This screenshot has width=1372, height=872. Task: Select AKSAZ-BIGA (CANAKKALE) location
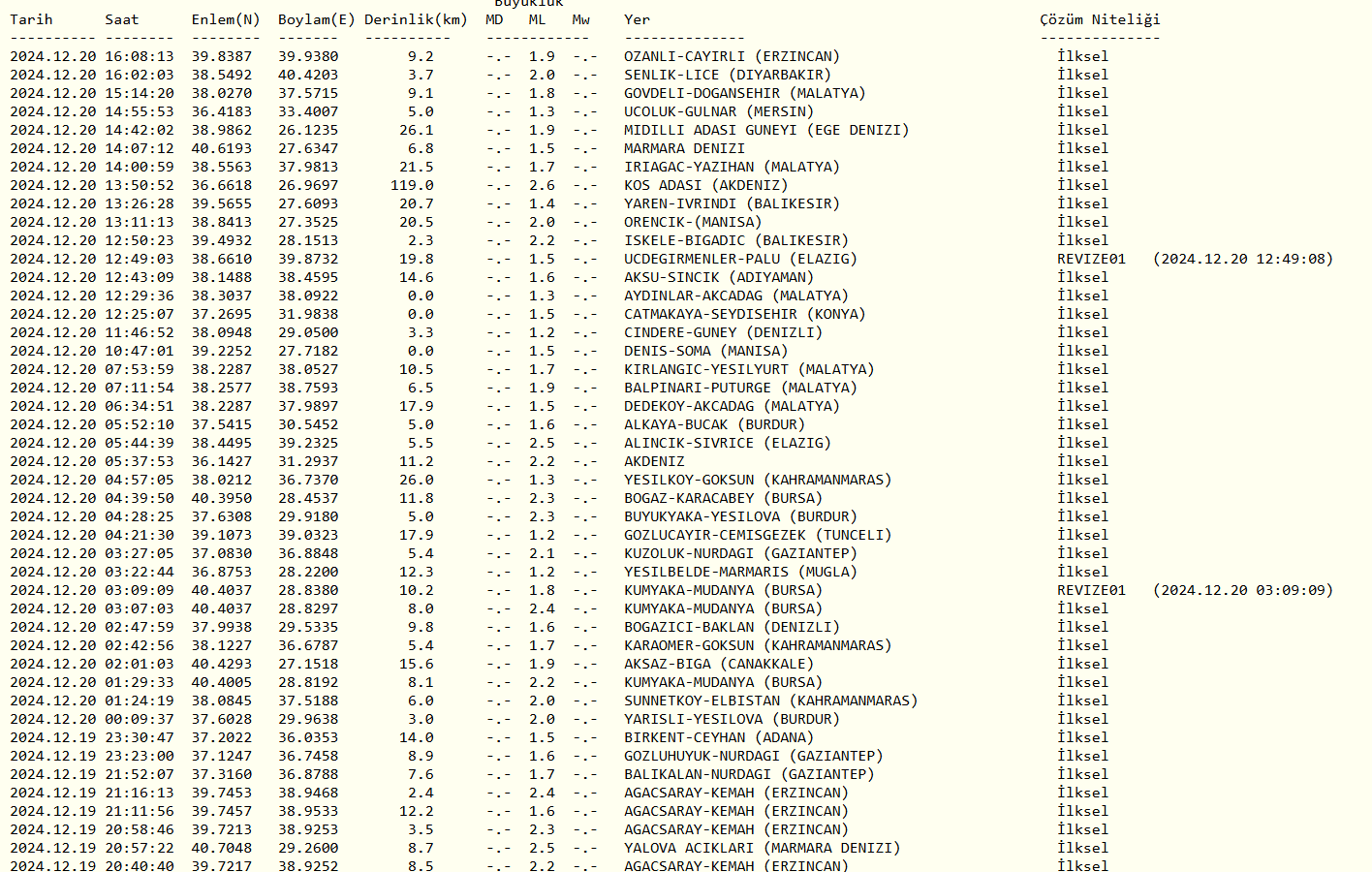[x=719, y=664]
